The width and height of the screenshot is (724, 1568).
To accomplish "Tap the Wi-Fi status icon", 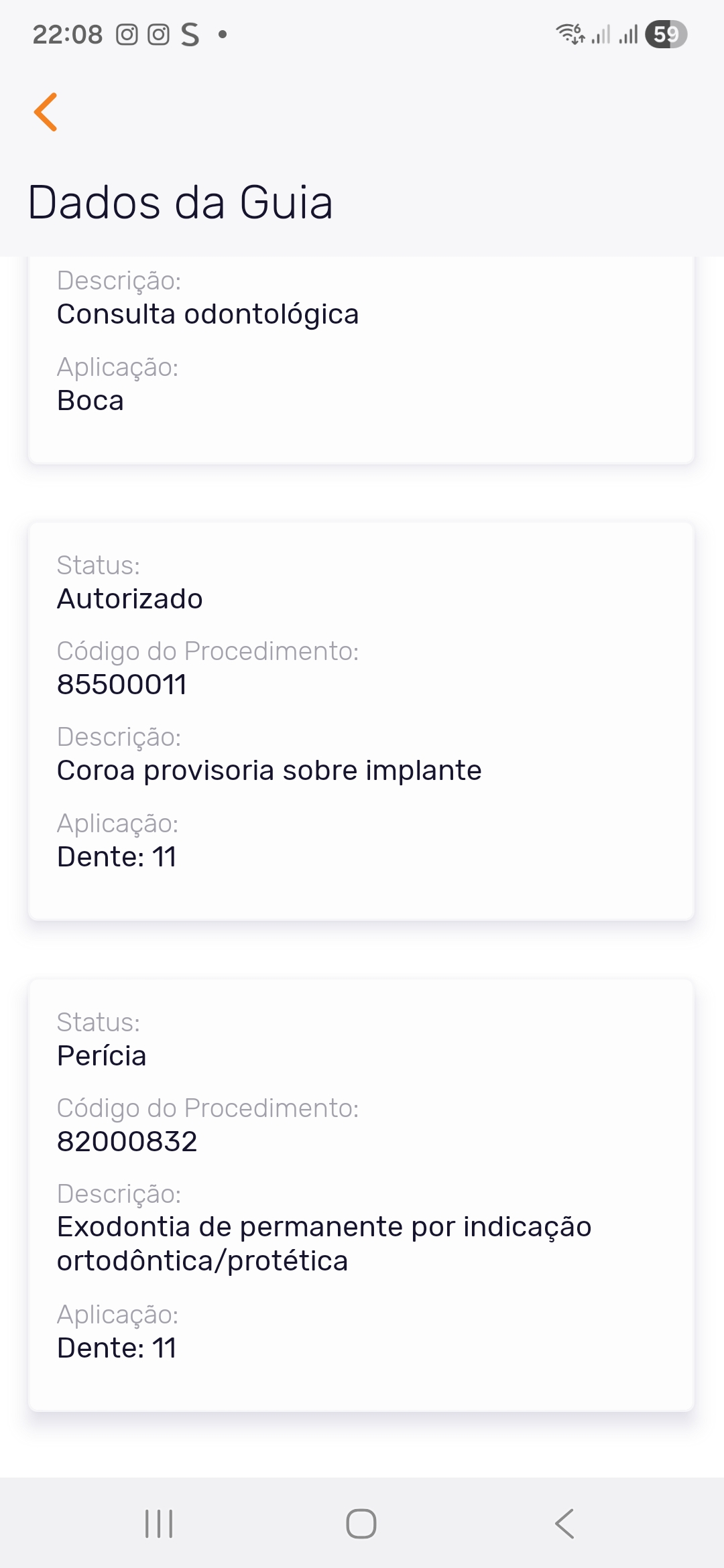I will 570,34.
